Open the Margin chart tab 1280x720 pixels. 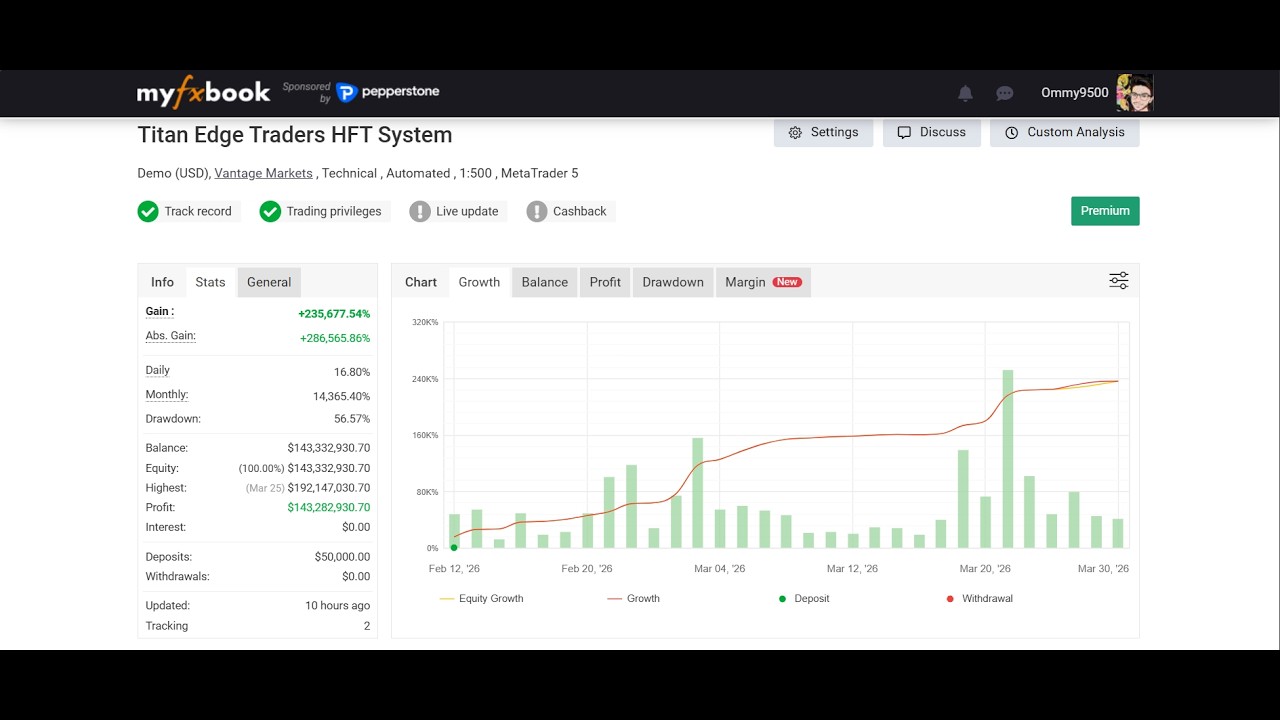[763, 282]
